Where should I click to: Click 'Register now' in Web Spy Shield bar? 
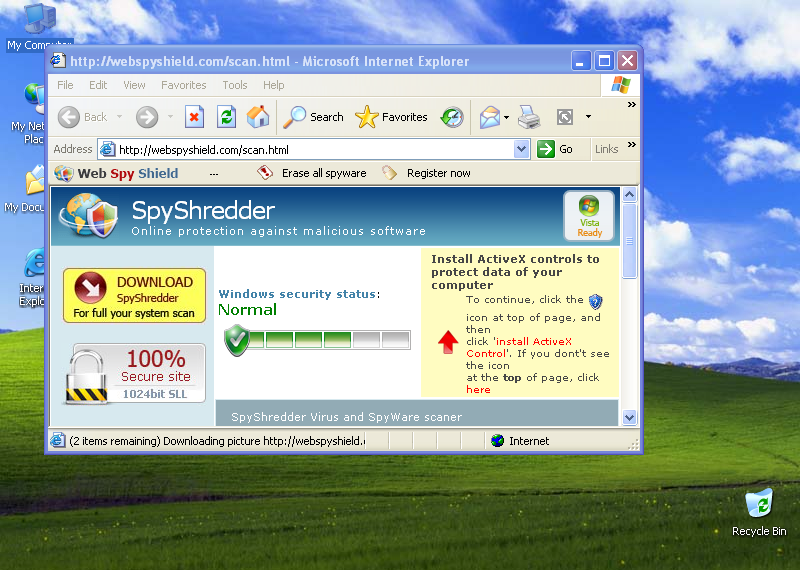[x=439, y=173]
